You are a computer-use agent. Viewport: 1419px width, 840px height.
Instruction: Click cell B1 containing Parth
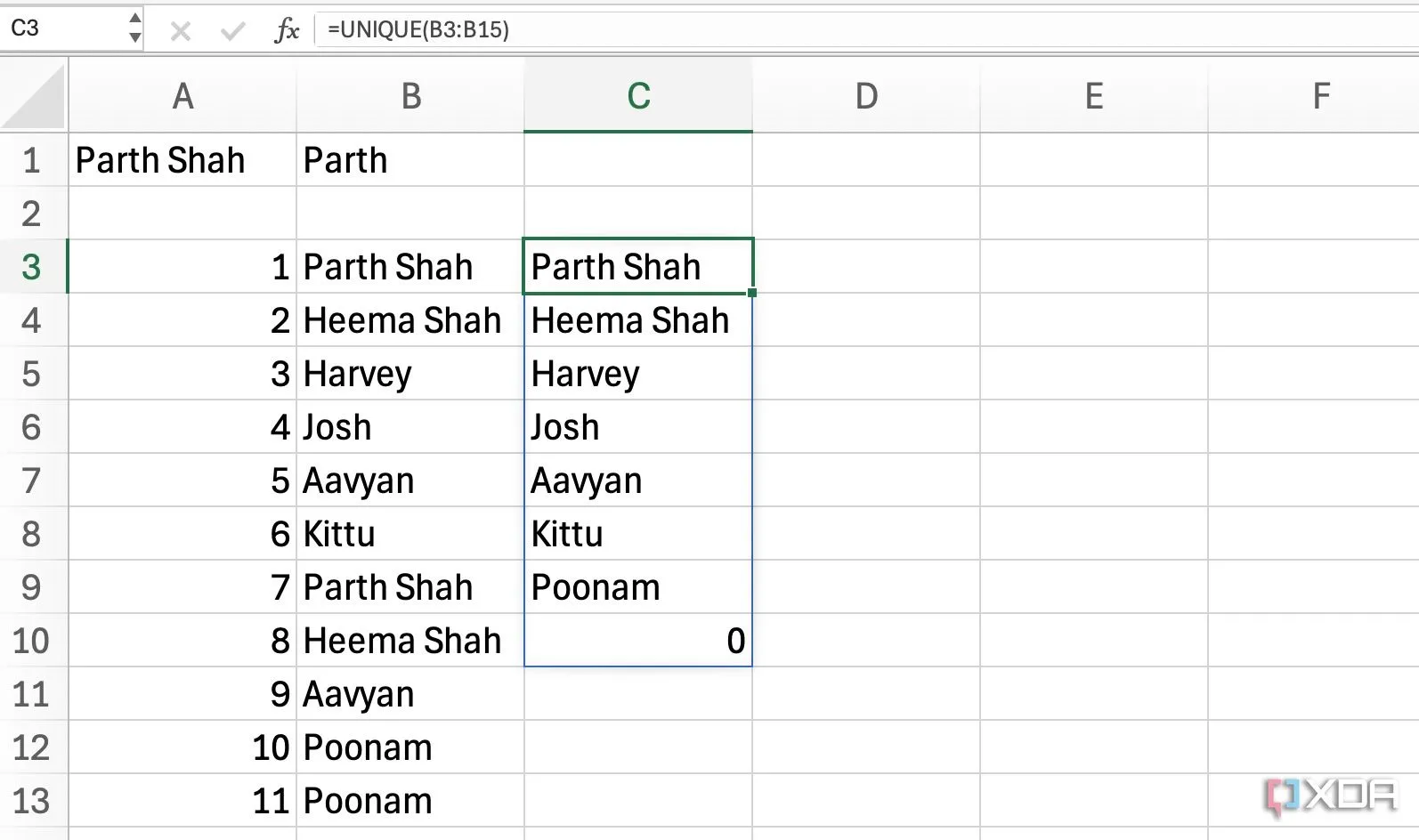[410, 161]
